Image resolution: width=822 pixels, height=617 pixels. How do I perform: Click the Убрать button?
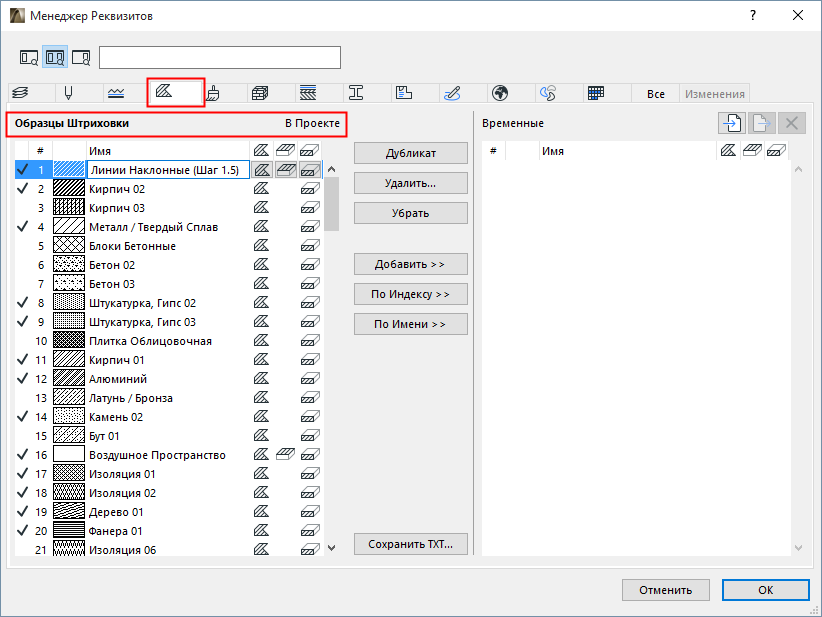410,213
